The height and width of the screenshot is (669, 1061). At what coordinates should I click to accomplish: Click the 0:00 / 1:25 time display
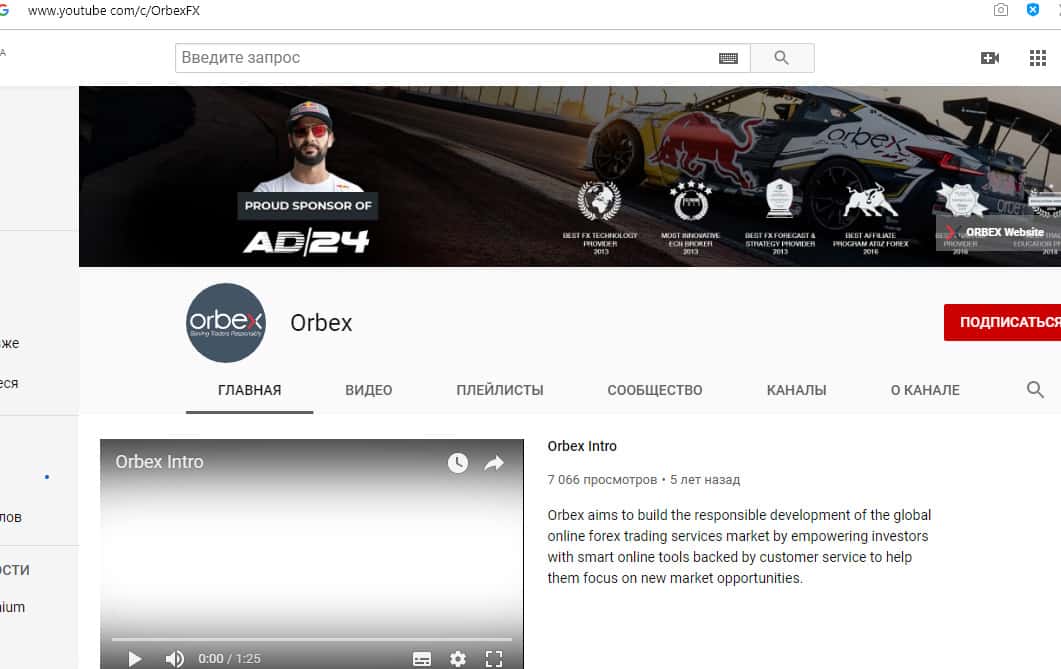click(229, 659)
